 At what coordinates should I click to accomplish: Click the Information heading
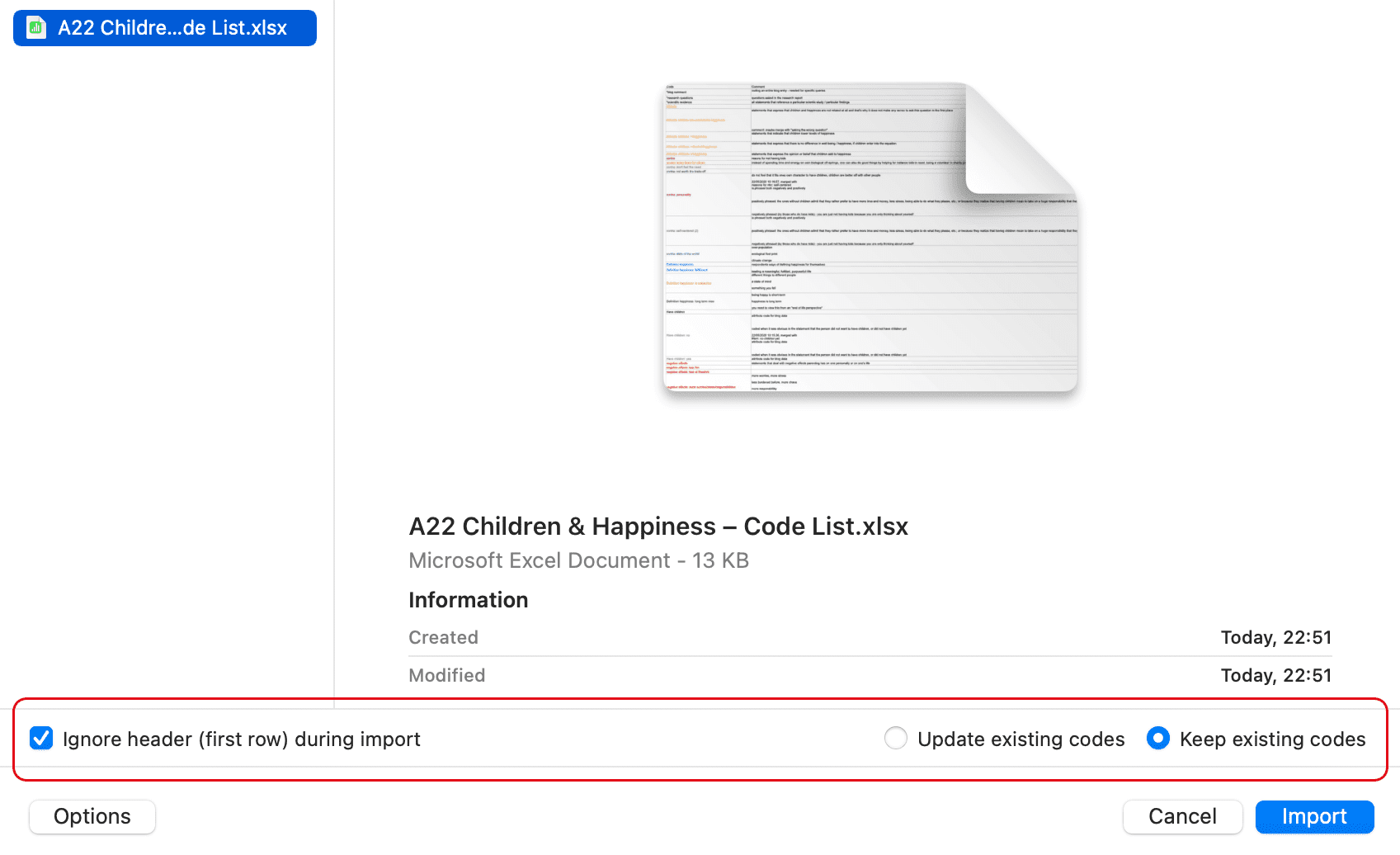[468, 600]
